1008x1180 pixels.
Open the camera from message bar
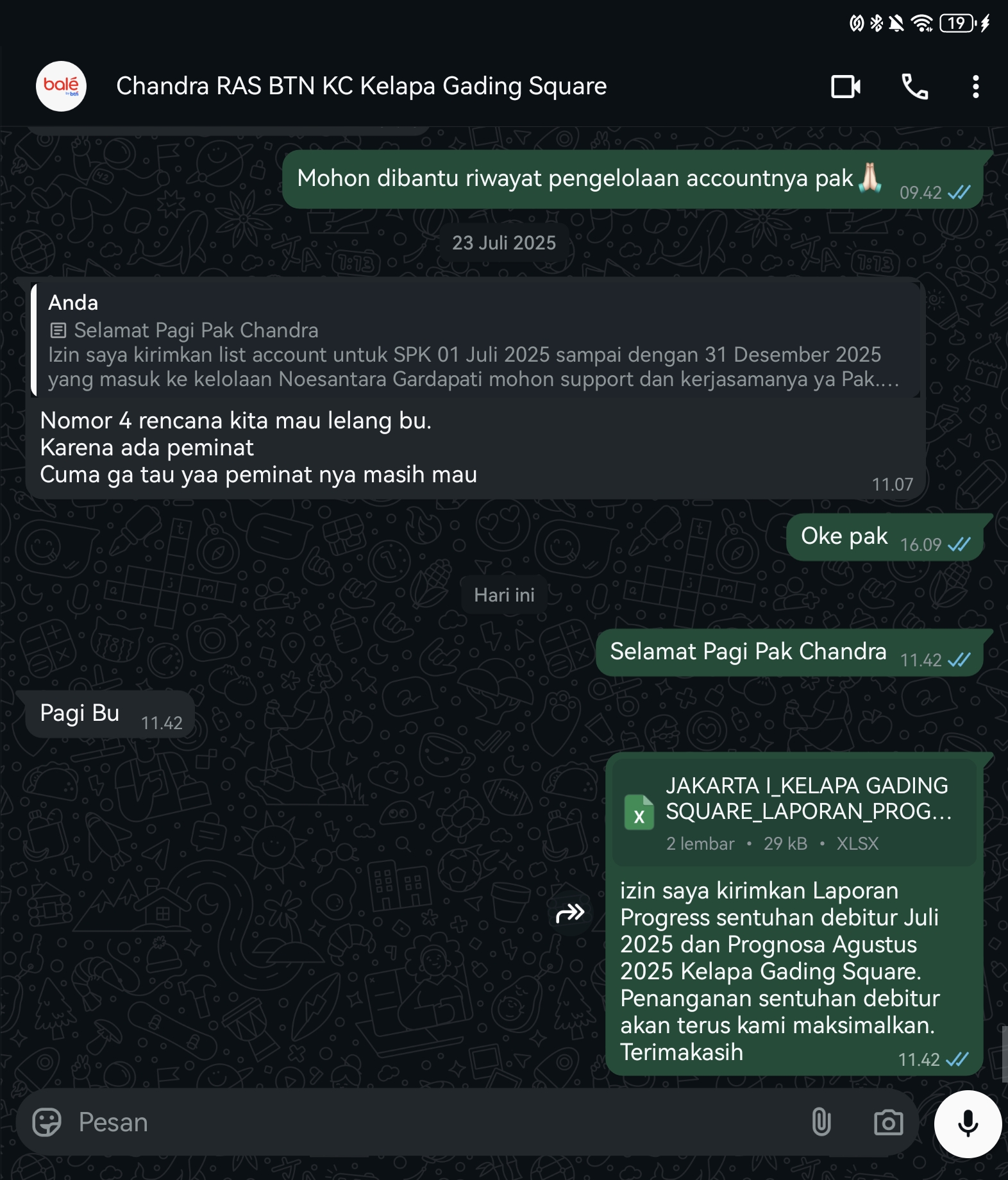tap(888, 1122)
